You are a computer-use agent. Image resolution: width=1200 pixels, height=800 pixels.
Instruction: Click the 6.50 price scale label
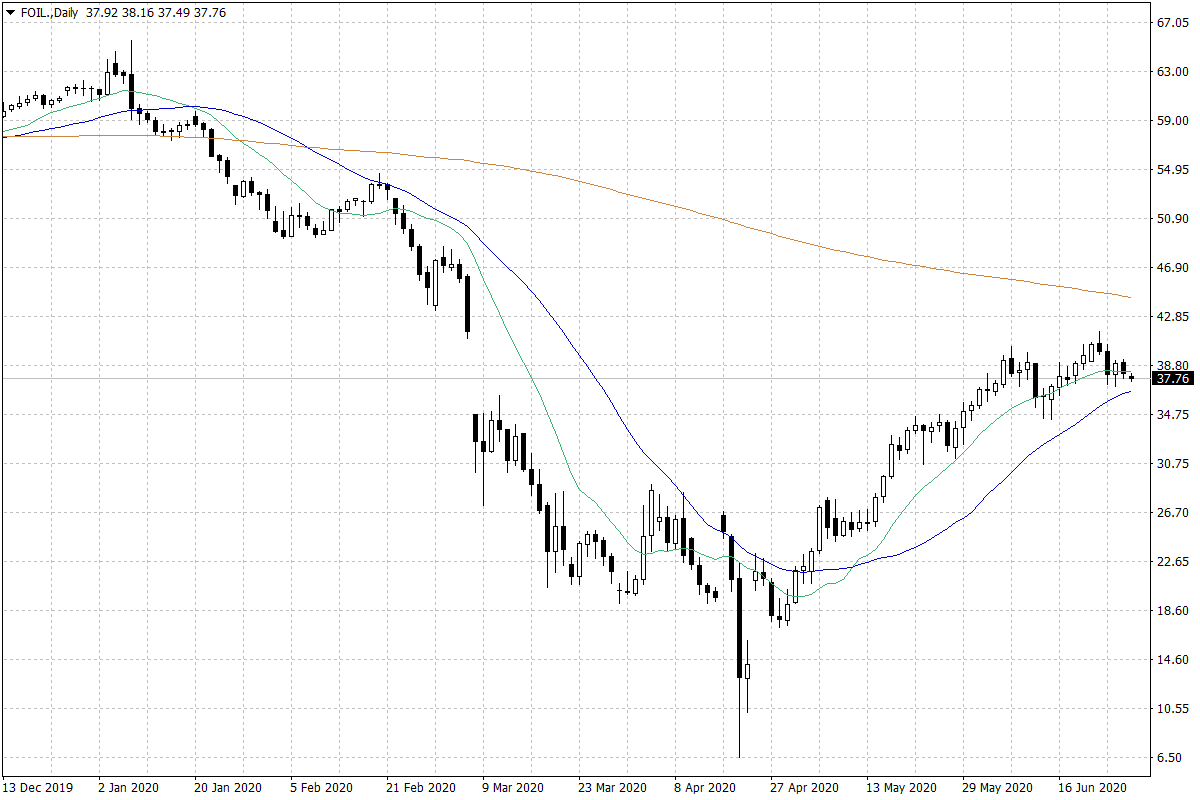pyautogui.click(x=1171, y=758)
